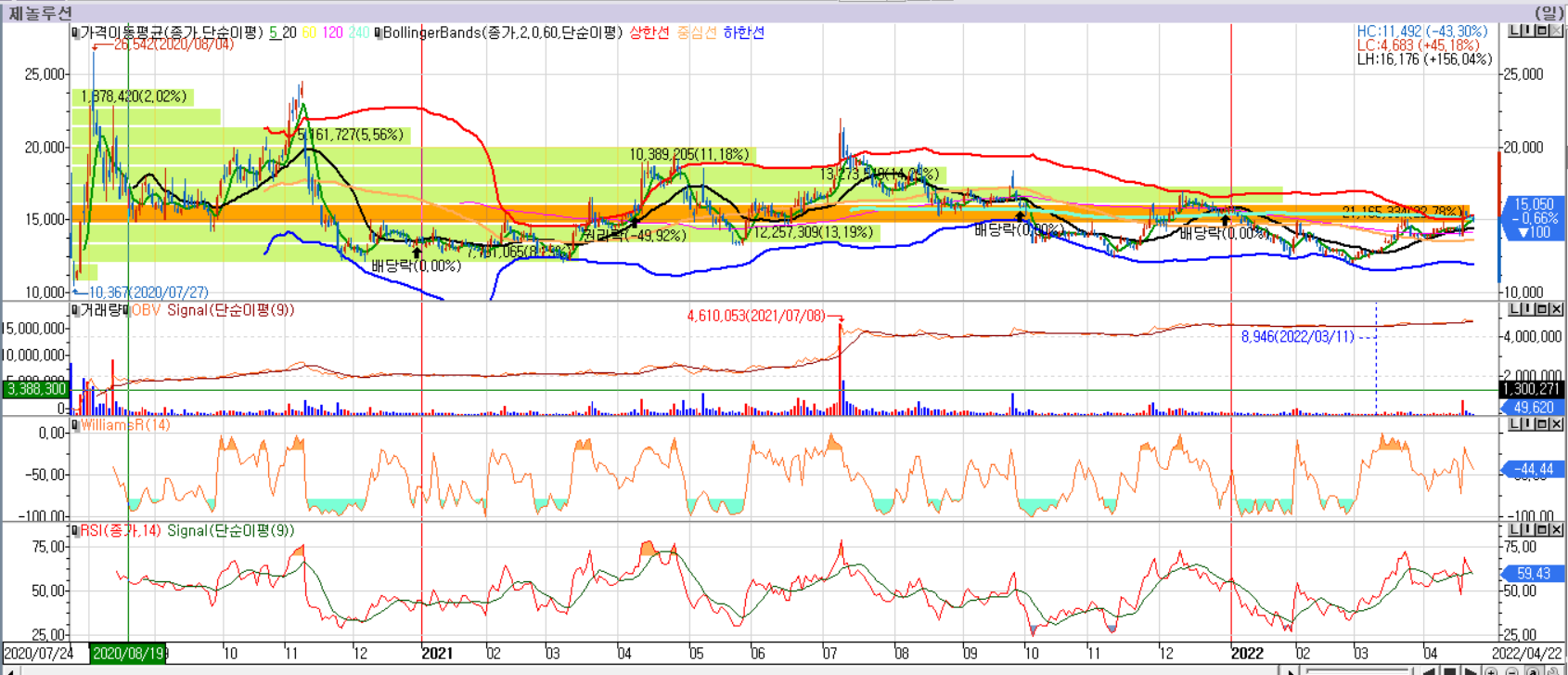The image size is (1568, 675).
Task: Click the 10,367(2020/07/27) low price label
Action: [x=148, y=292]
